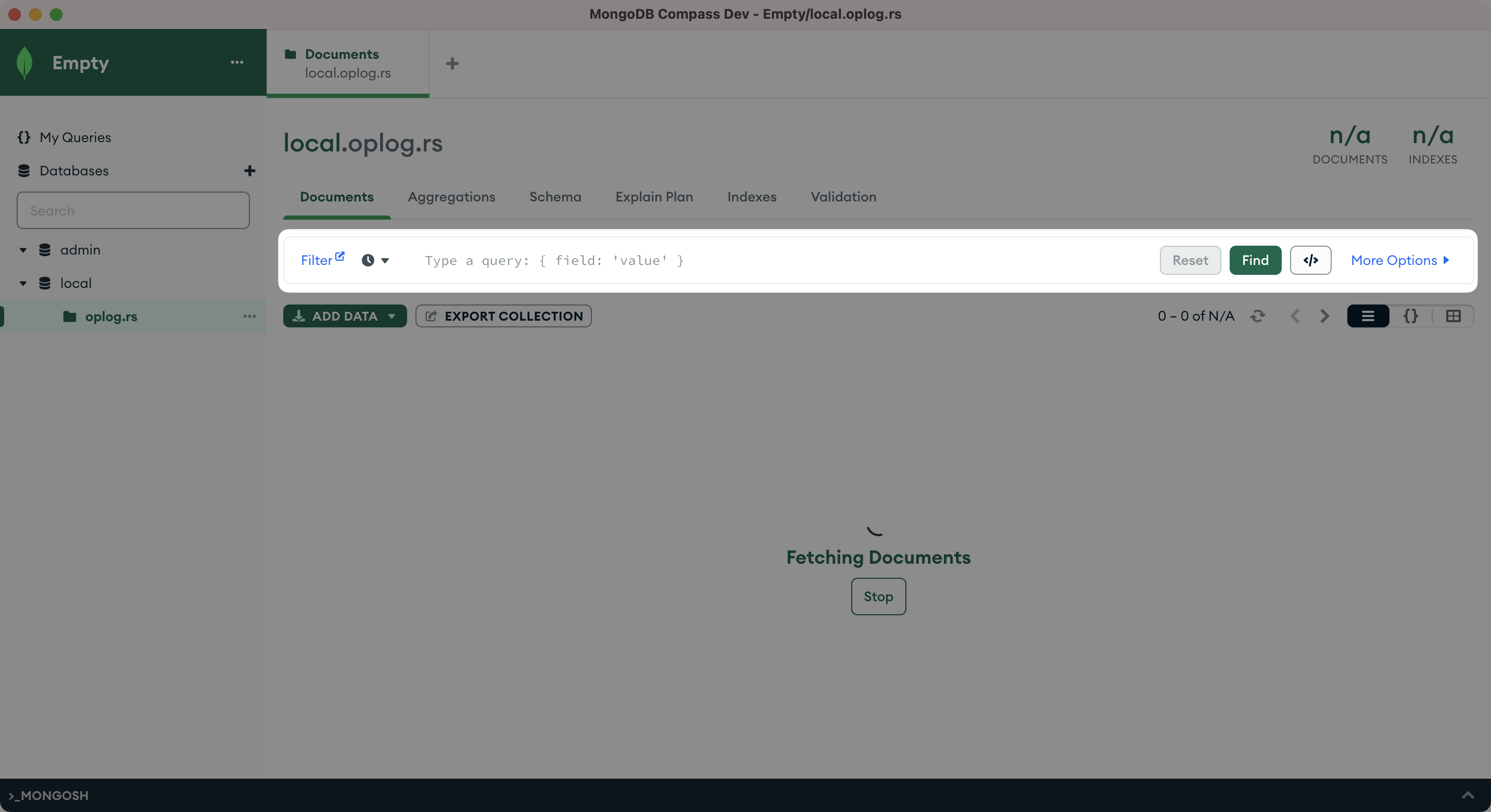
Task: Open the Aggregations tab
Action: [x=451, y=197]
